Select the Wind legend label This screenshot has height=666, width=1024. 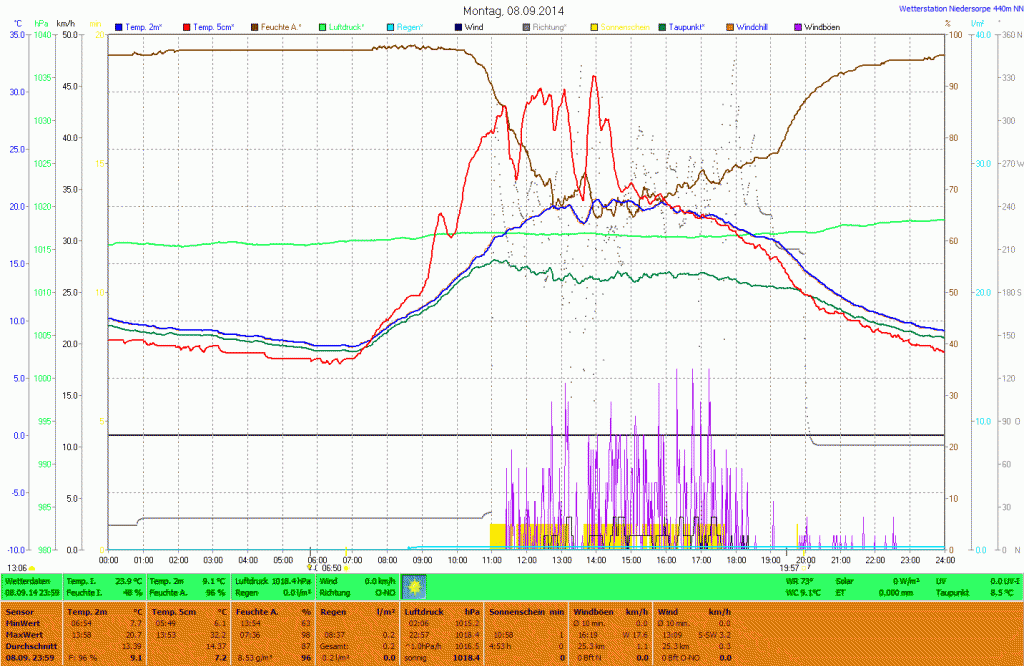tap(475, 26)
